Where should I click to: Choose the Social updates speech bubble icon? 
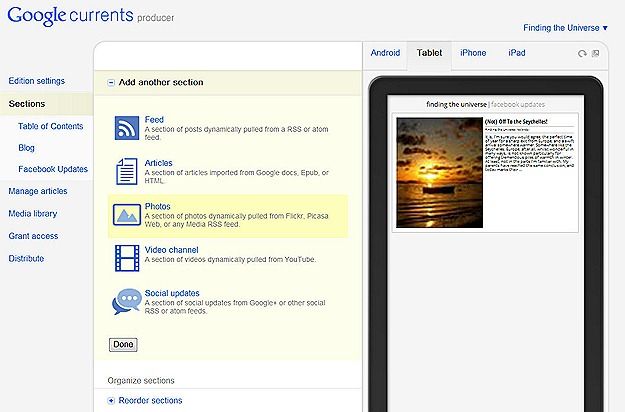point(127,301)
